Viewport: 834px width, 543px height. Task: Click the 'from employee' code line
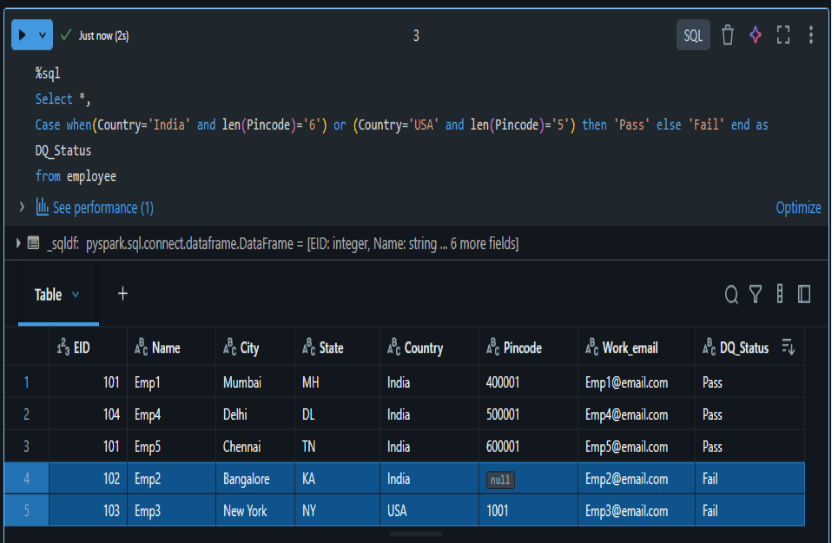76,176
